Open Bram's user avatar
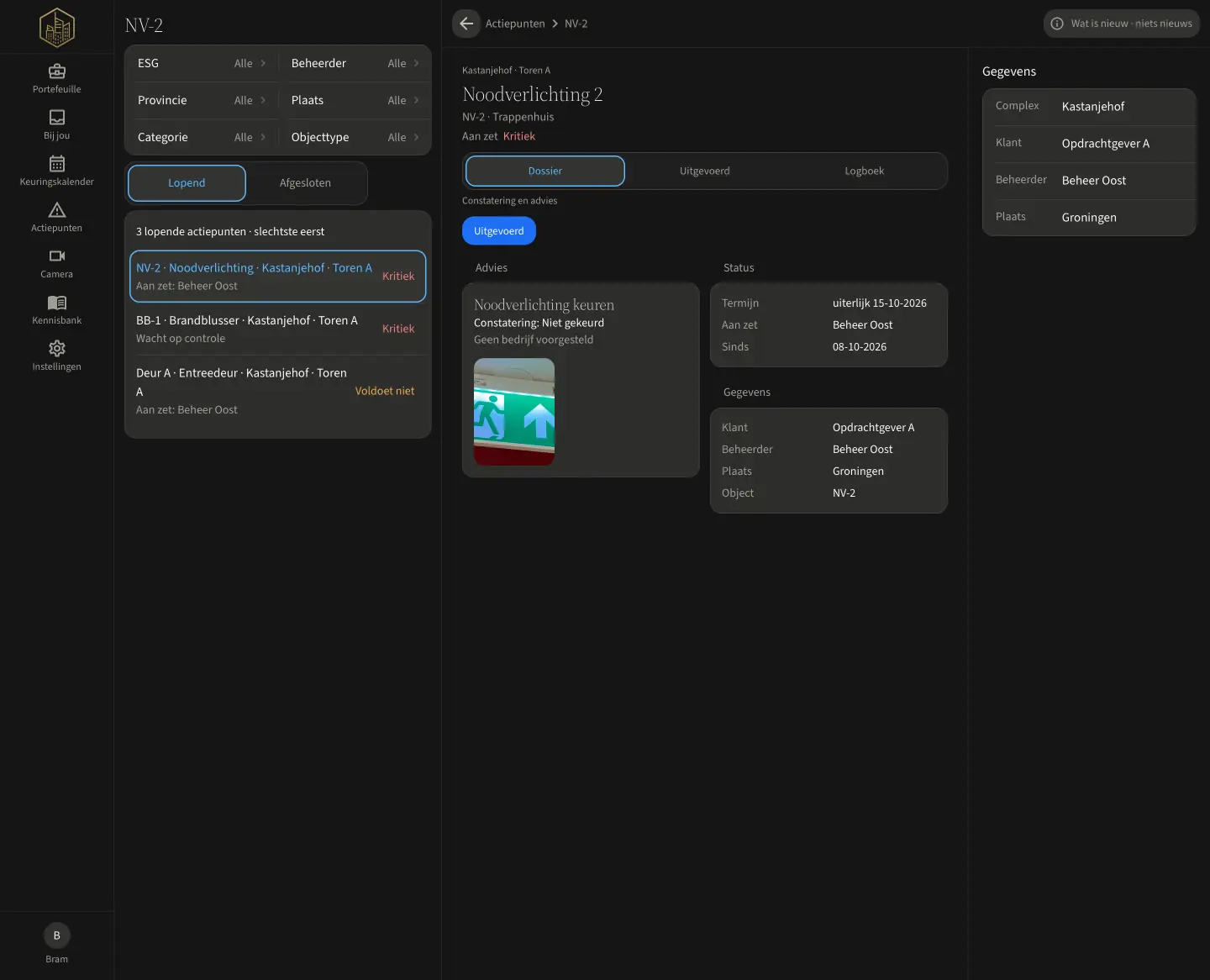The height and width of the screenshot is (980, 1210). click(57, 935)
